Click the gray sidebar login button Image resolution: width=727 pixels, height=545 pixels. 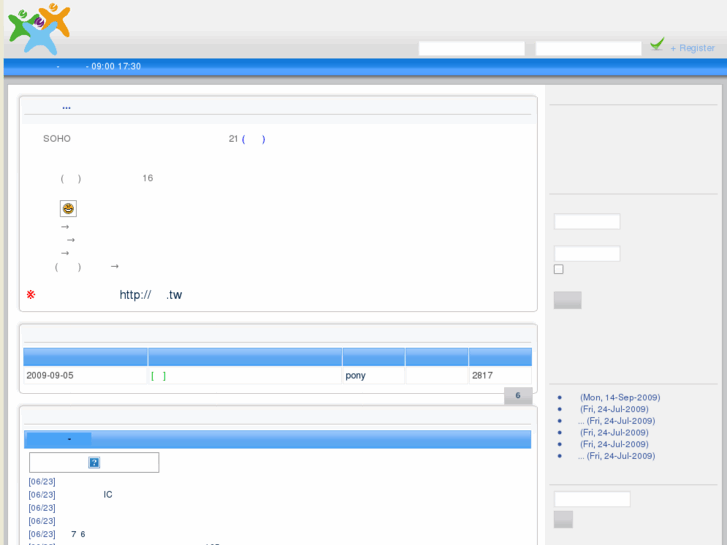tap(568, 300)
